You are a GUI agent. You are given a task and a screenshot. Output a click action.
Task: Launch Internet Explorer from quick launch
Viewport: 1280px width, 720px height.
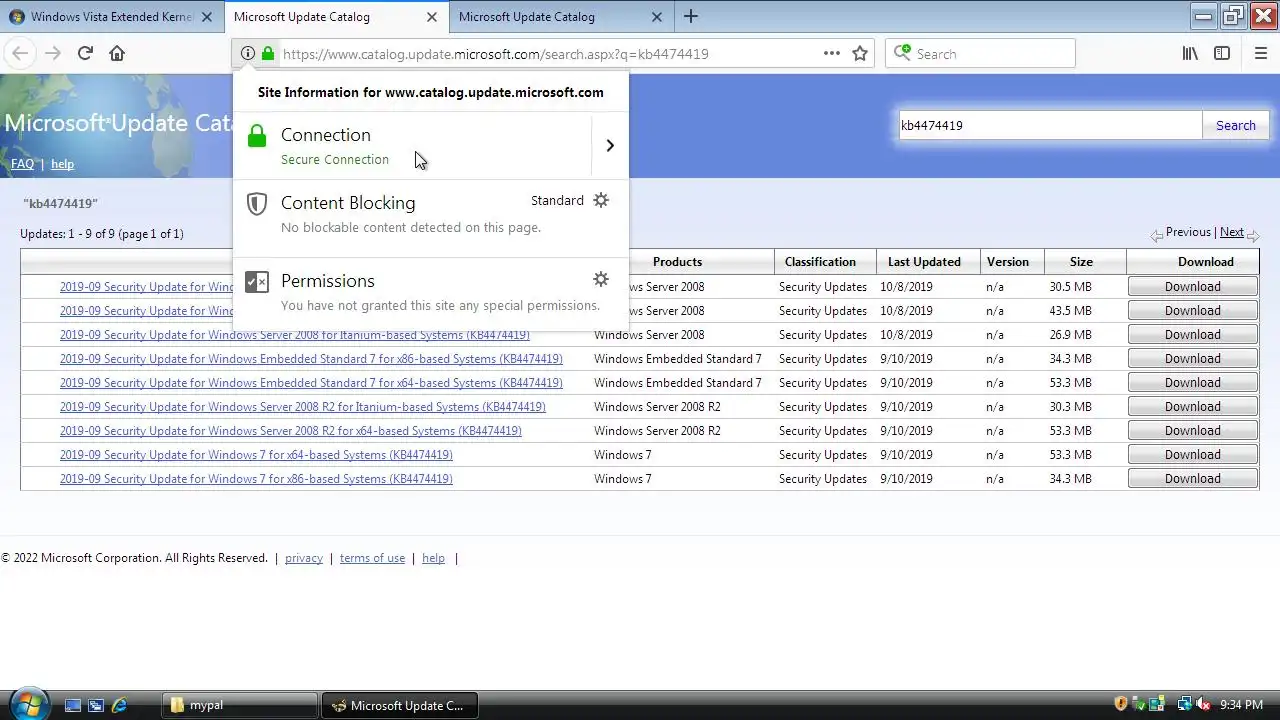(119, 705)
